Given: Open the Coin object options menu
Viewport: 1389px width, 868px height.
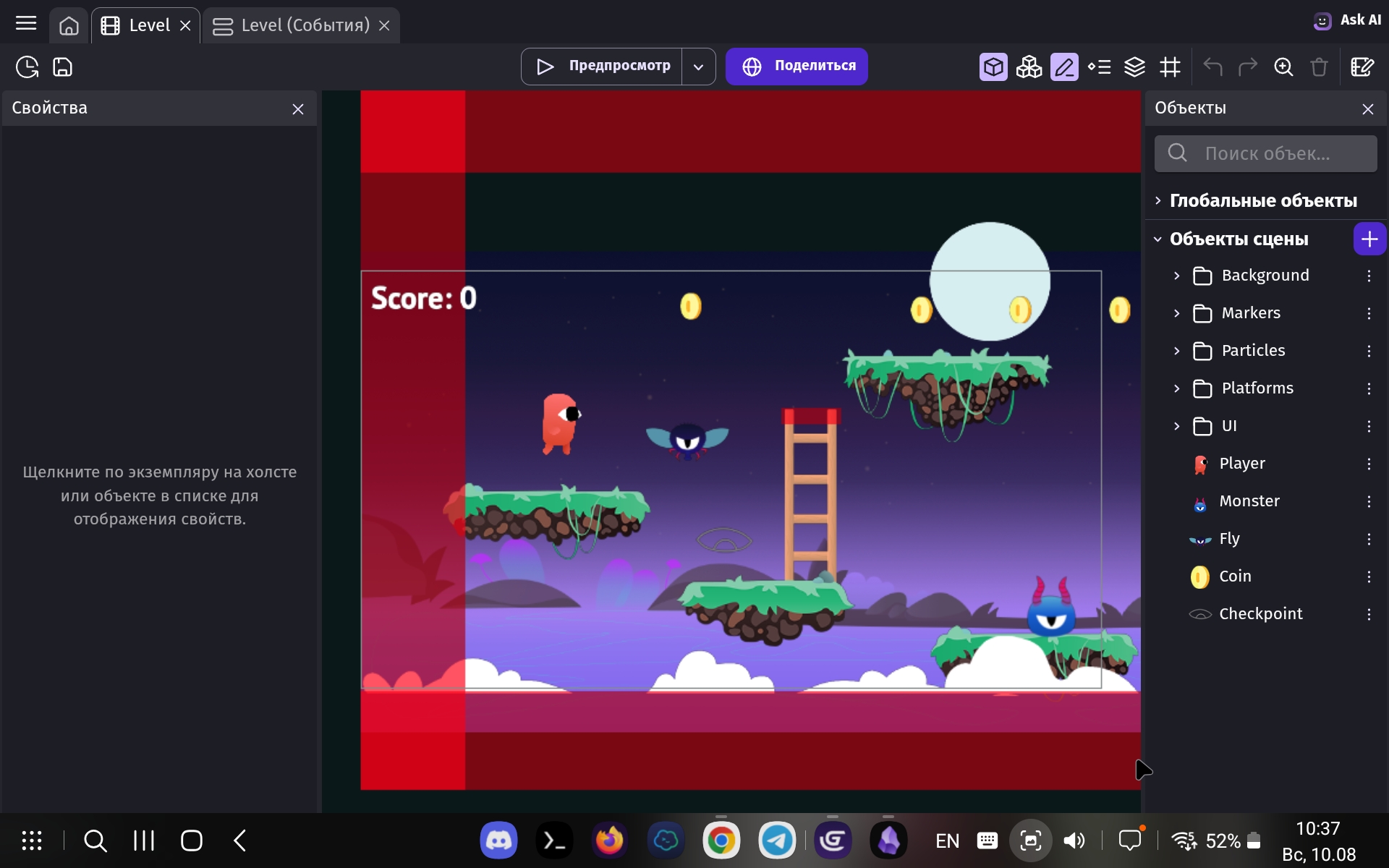Looking at the screenshot, I should (x=1369, y=576).
